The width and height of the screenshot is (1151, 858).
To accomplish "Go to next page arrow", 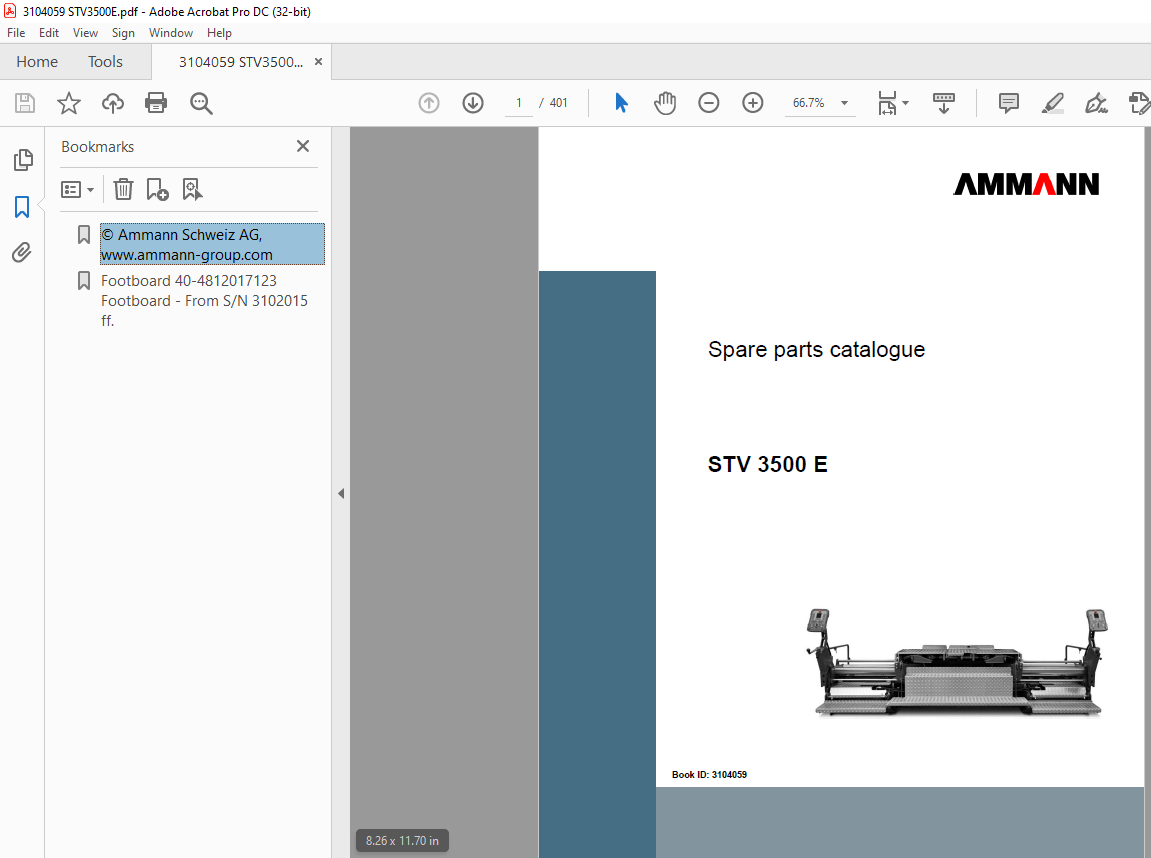I will pyautogui.click(x=473, y=103).
